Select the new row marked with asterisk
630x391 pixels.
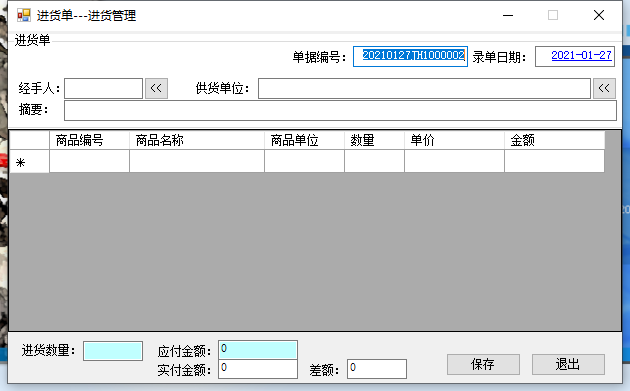click(29, 162)
